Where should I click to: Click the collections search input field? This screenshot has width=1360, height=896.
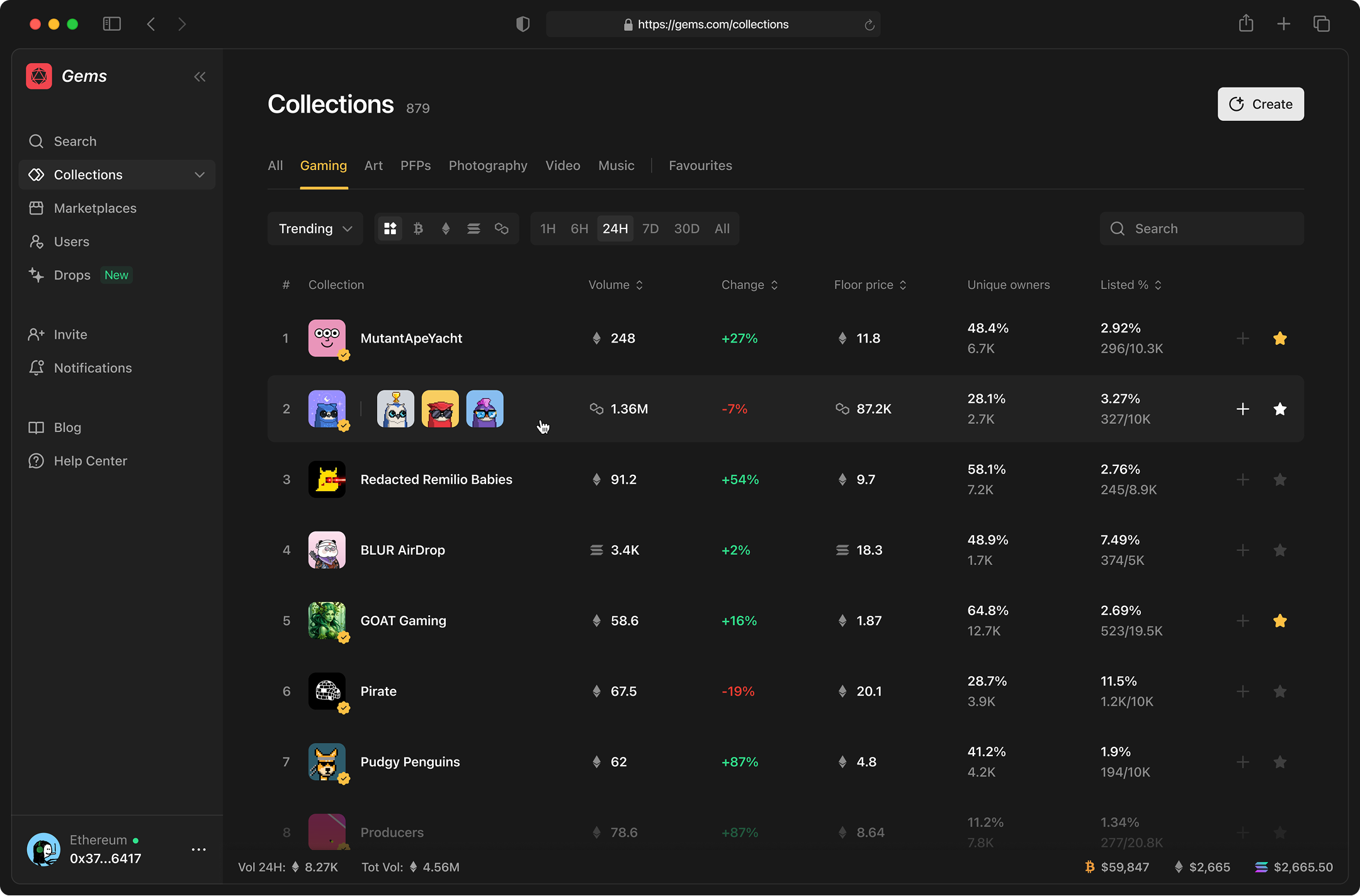(x=1201, y=229)
